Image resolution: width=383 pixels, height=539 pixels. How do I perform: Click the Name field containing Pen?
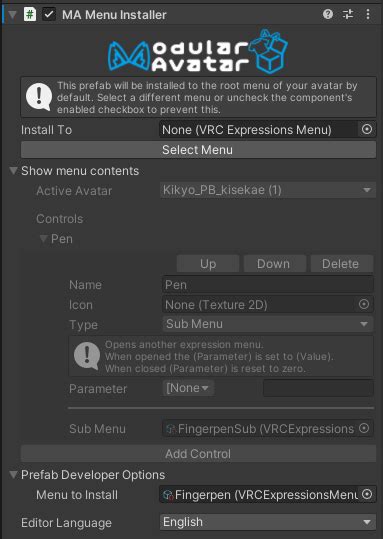click(x=267, y=285)
